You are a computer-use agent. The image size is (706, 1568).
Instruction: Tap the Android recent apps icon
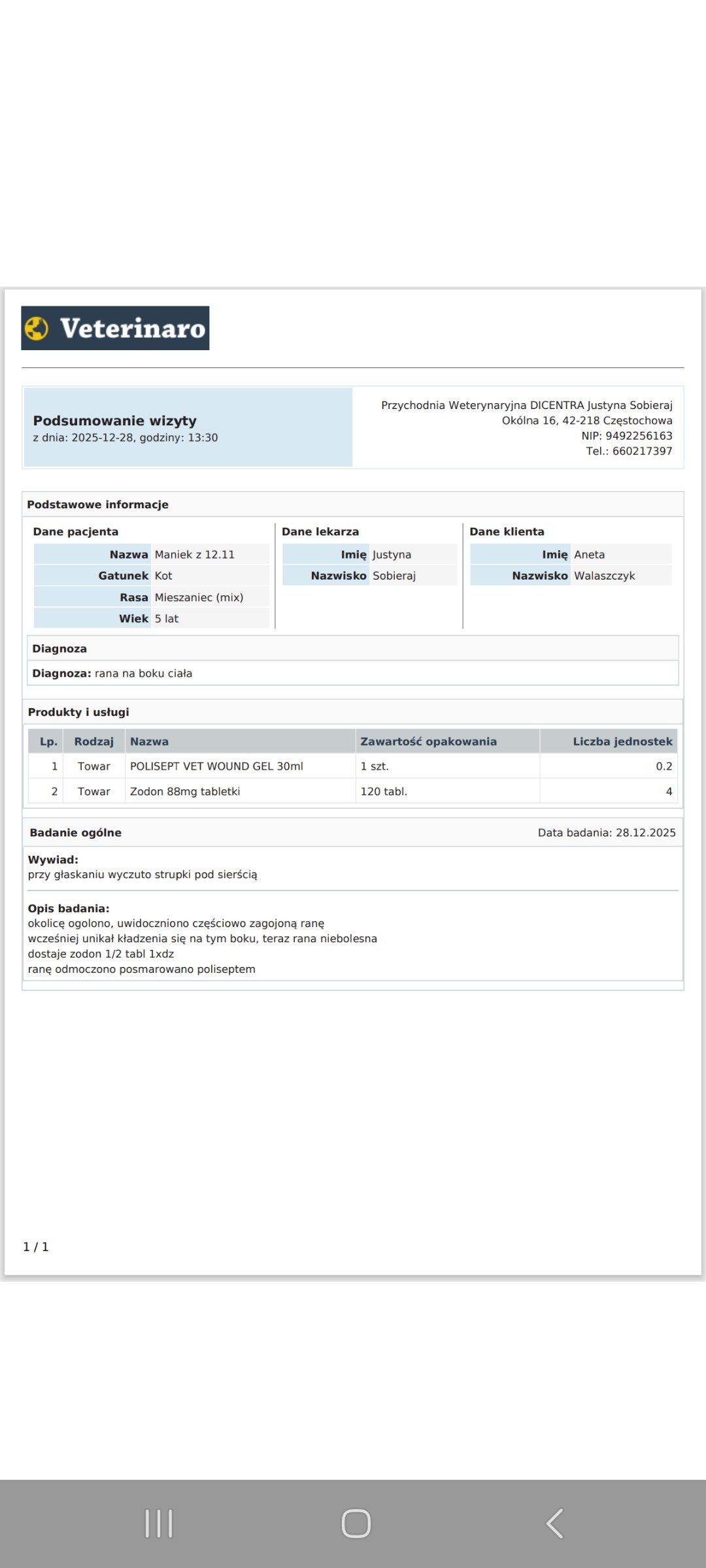pyautogui.click(x=159, y=1524)
